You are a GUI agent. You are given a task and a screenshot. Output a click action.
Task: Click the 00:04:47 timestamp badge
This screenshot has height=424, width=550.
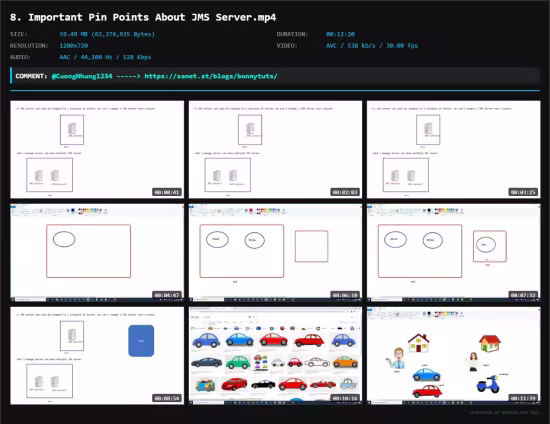tap(167, 295)
